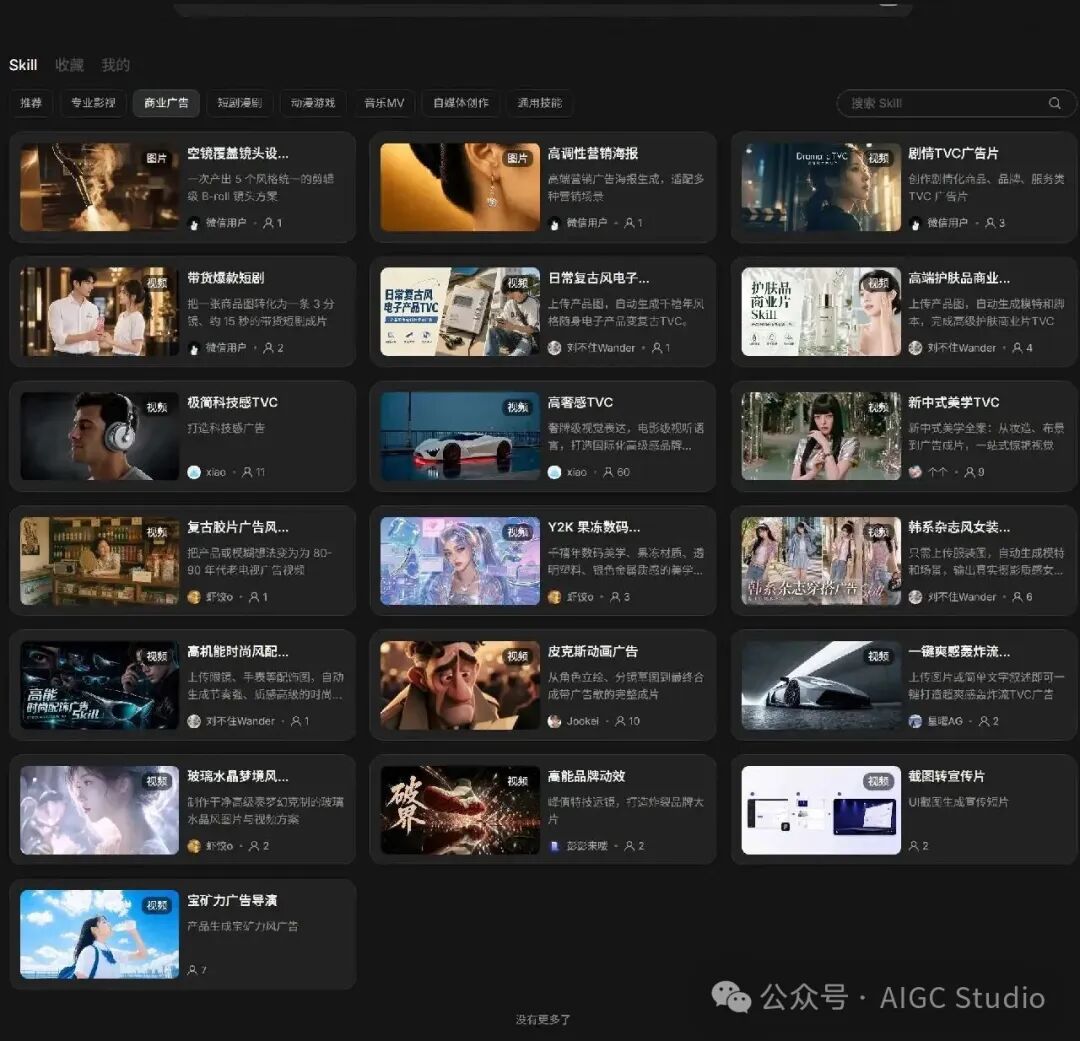Select the Skill tab heading
The image size is (1080, 1041).
[23, 65]
